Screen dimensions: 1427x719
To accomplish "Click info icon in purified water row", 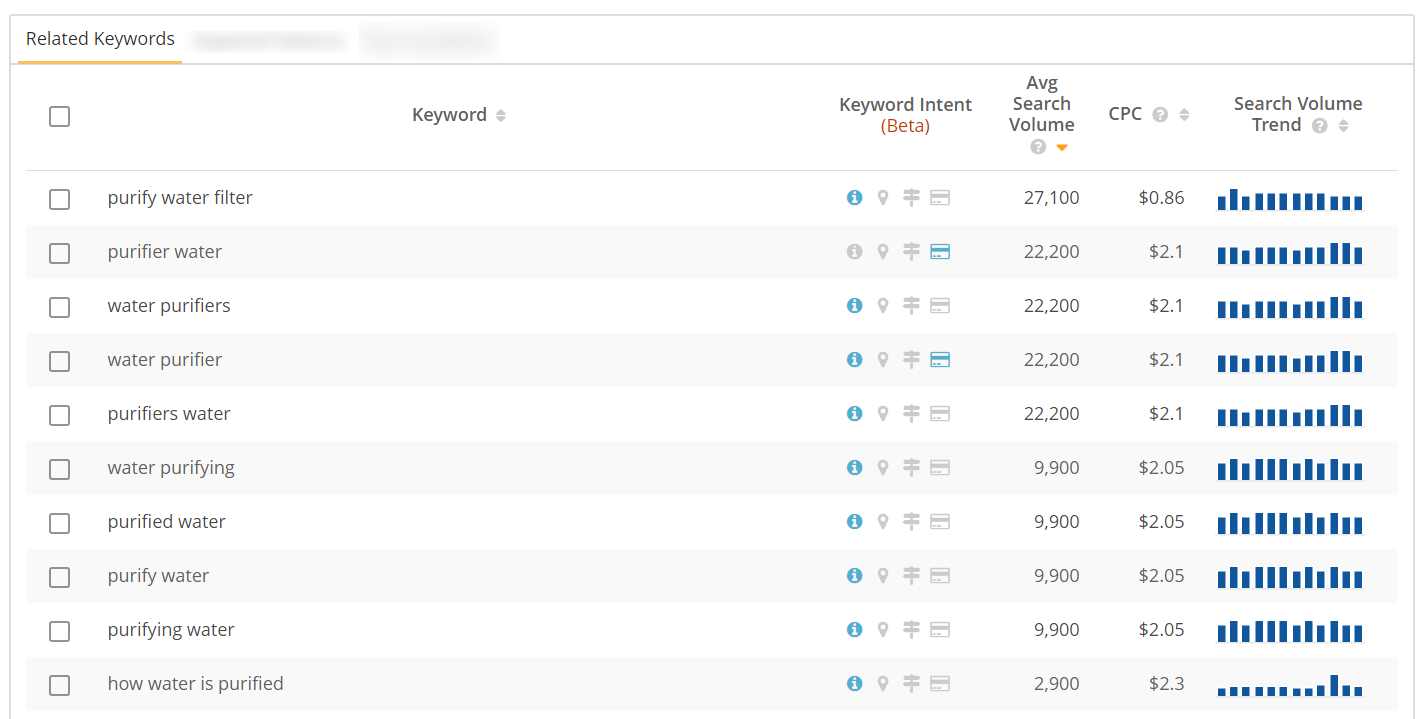I will (854, 522).
